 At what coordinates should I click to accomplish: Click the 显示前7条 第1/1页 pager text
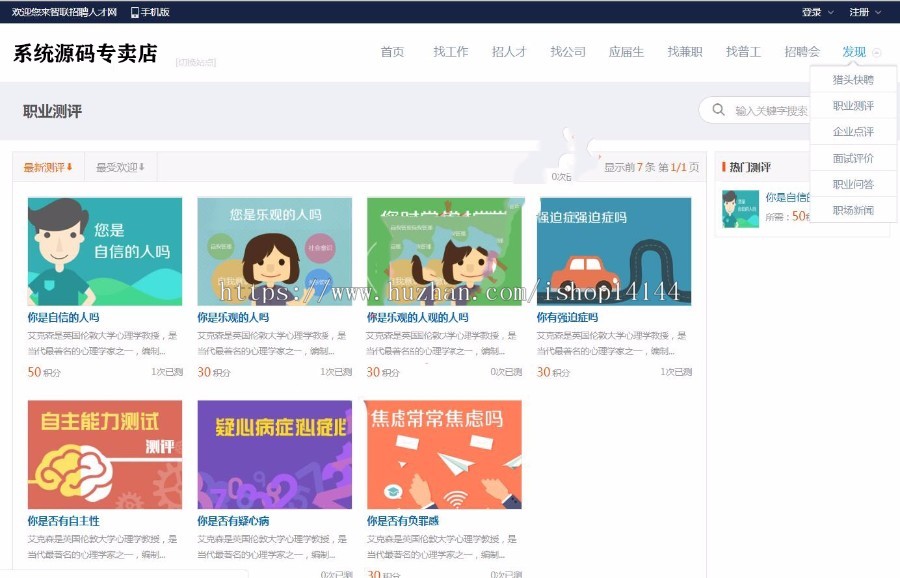pos(651,167)
